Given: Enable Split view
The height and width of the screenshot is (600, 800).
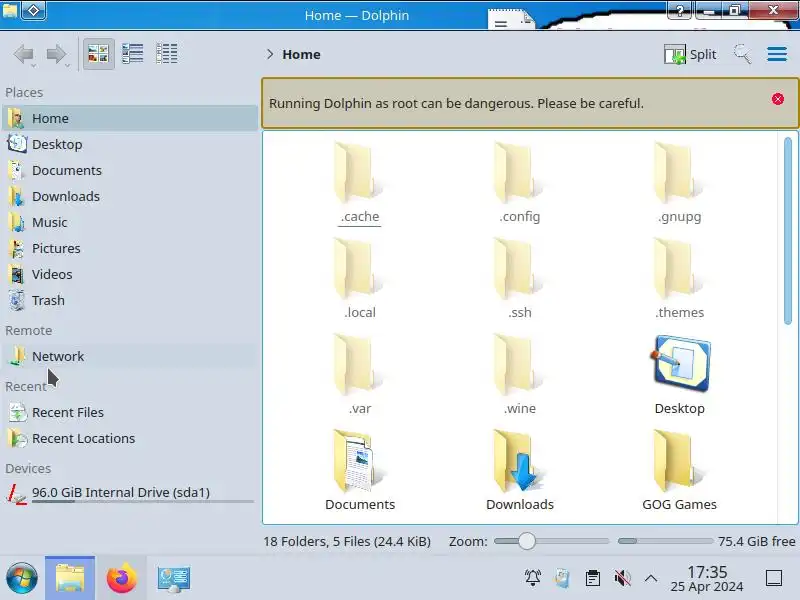Looking at the screenshot, I should pyautogui.click(x=690, y=55).
